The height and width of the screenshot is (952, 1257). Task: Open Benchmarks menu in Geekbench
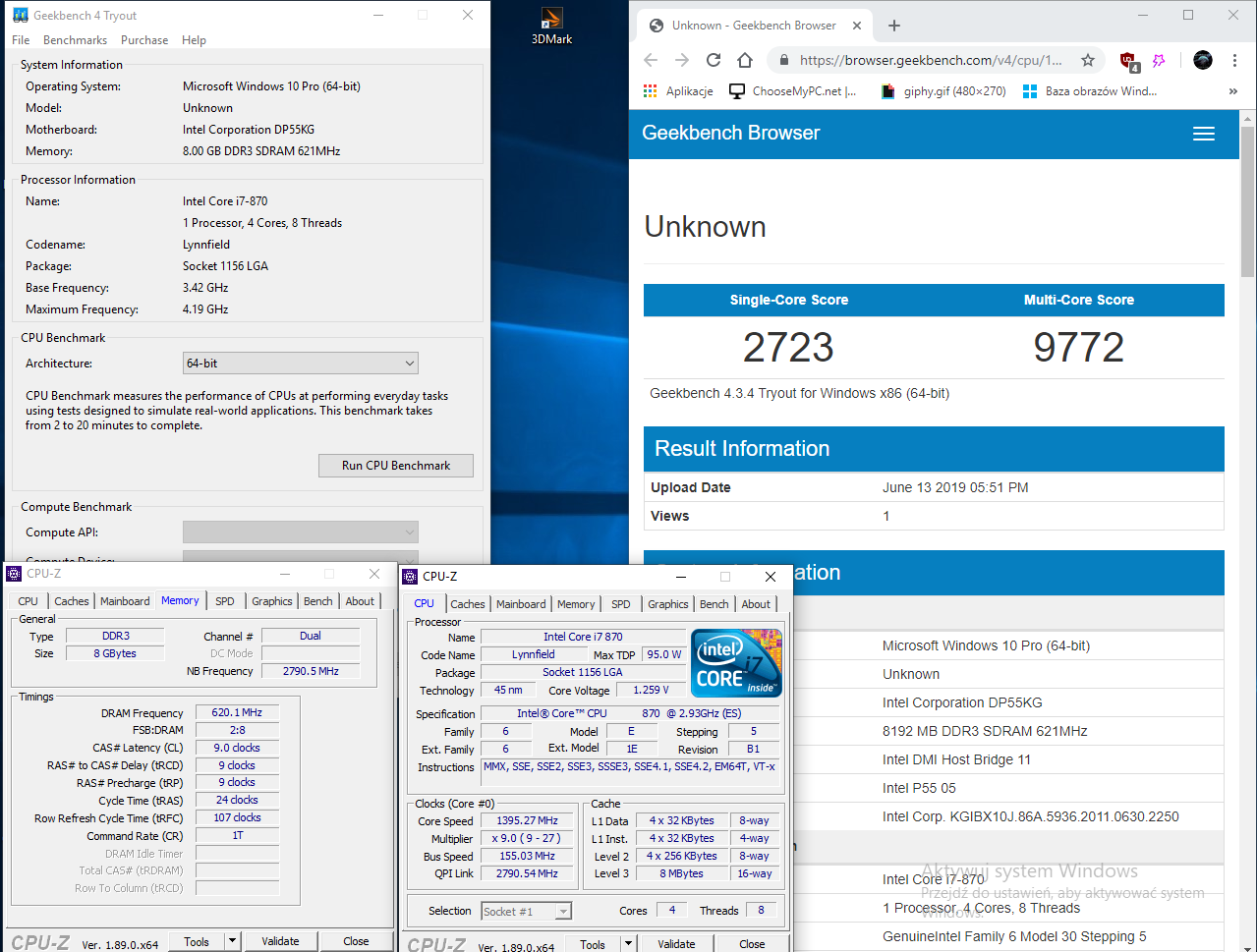point(75,40)
